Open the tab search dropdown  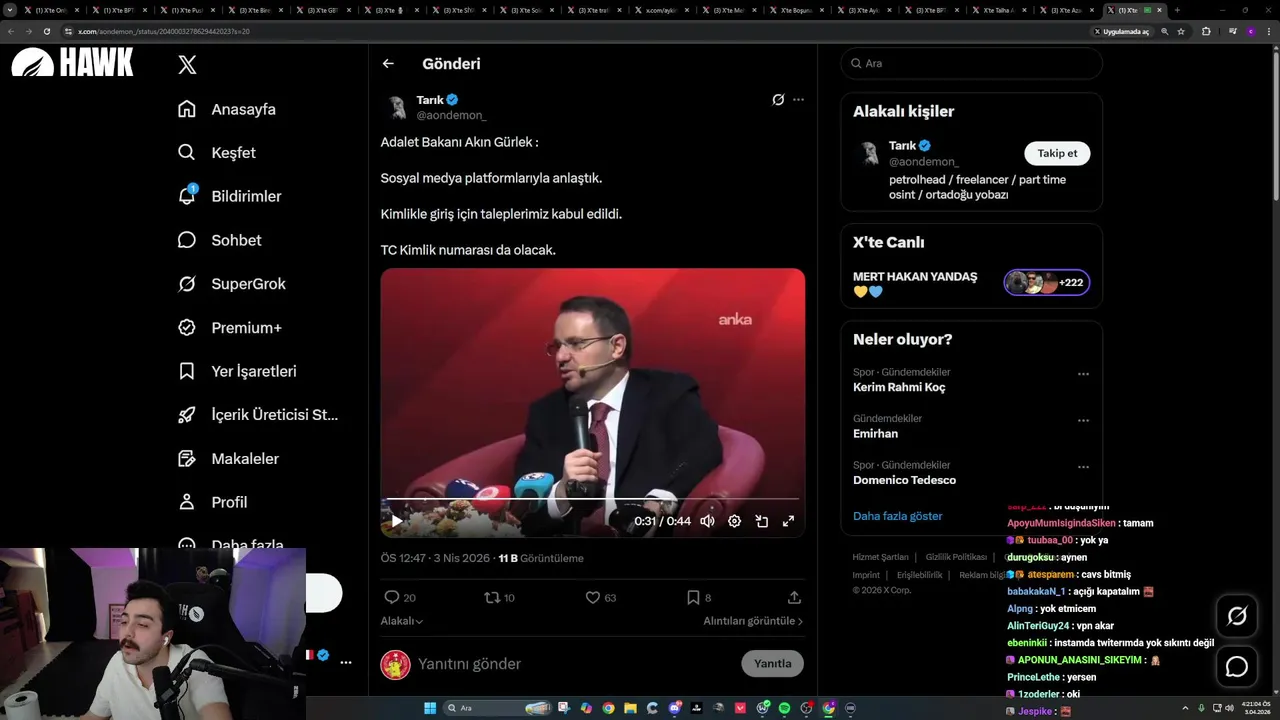coord(10,10)
